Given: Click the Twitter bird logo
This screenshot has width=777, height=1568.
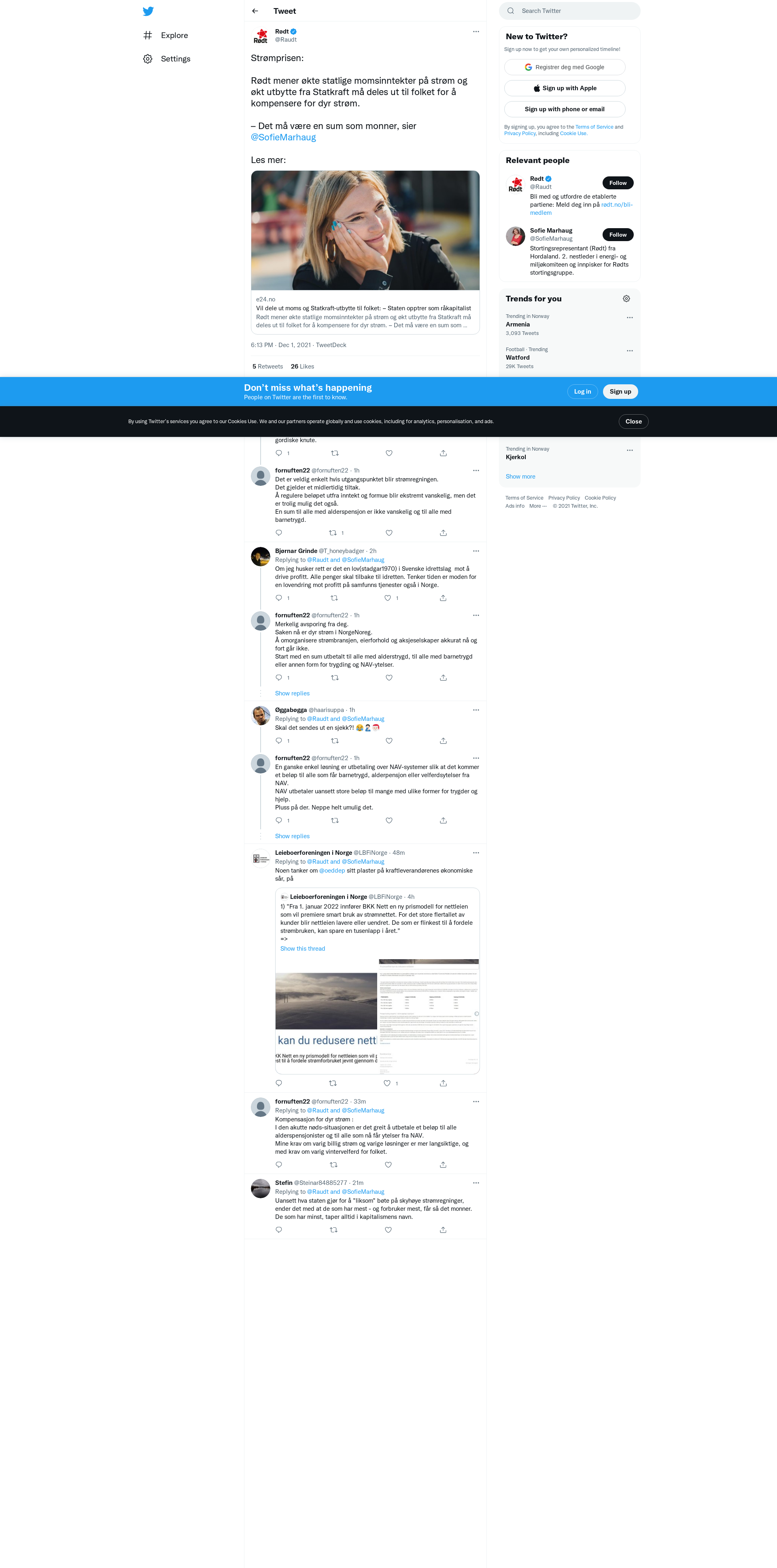Looking at the screenshot, I should click(x=148, y=11).
